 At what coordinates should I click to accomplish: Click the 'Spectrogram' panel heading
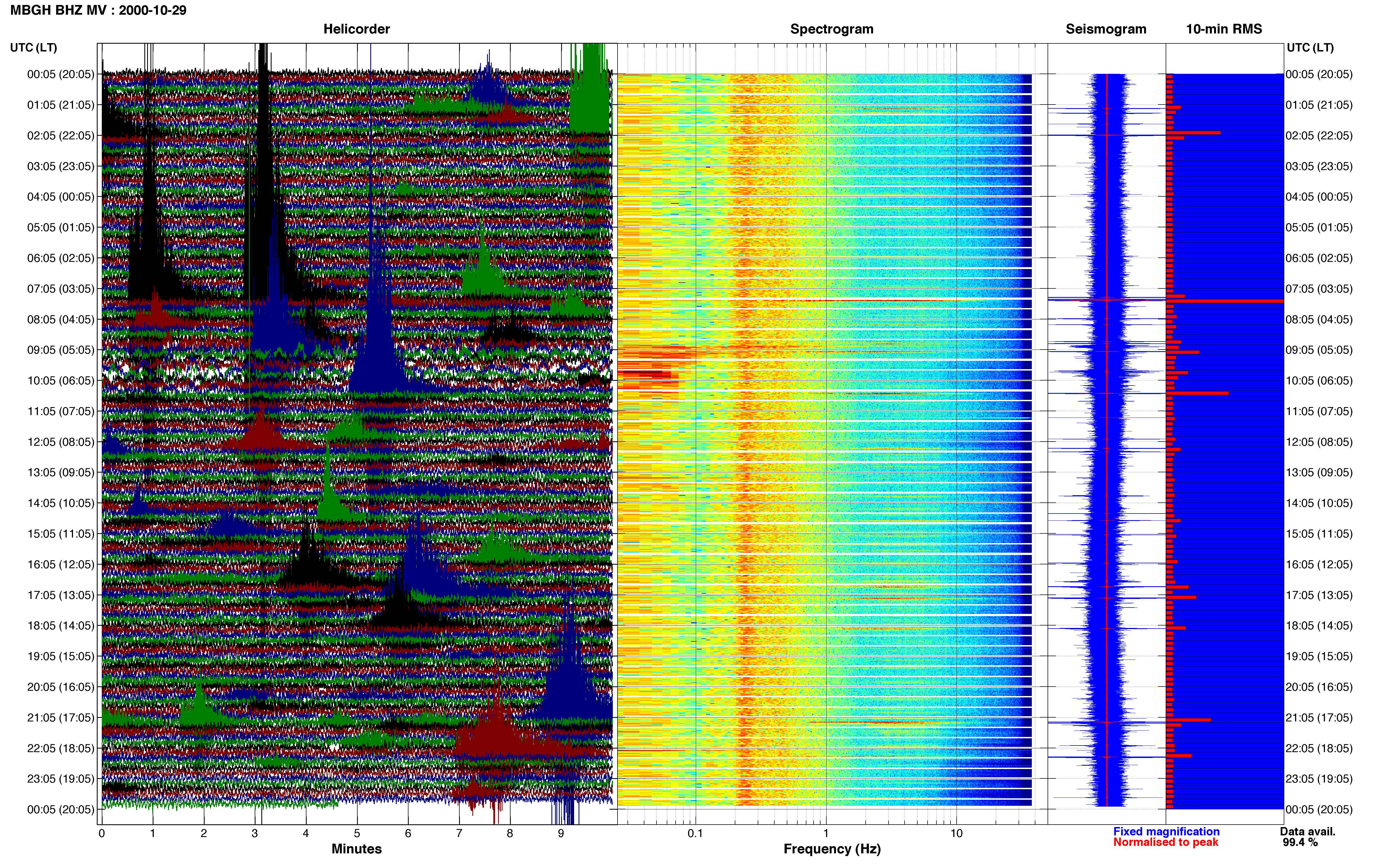click(832, 29)
